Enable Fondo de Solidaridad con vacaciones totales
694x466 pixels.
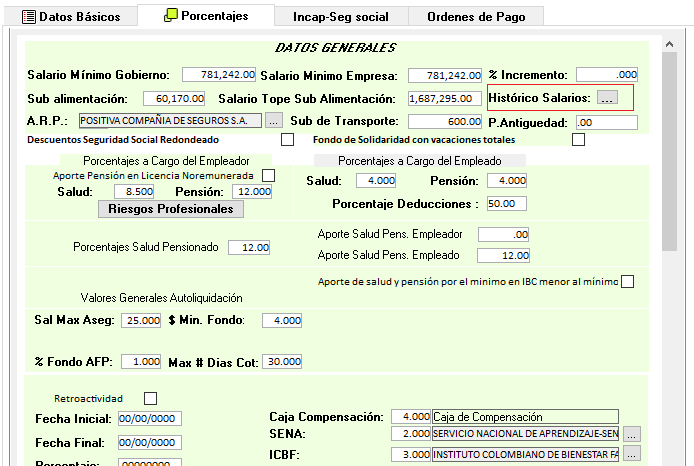coord(578,140)
